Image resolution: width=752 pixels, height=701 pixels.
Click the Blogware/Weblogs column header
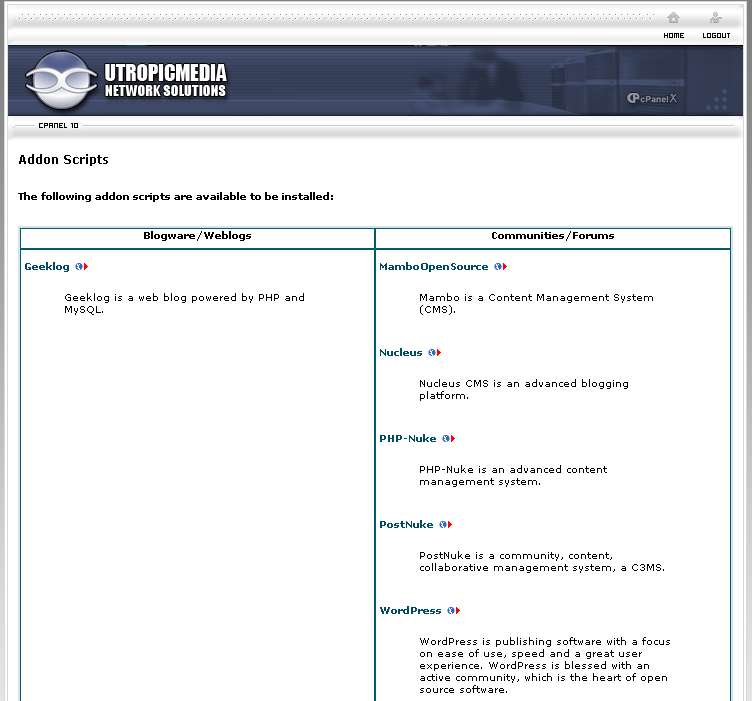click(x=197, y=235)
